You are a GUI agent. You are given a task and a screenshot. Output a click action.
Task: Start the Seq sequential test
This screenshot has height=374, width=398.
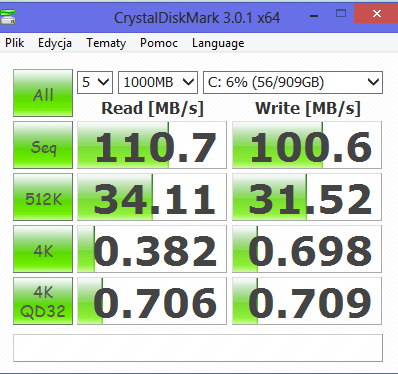43,145
